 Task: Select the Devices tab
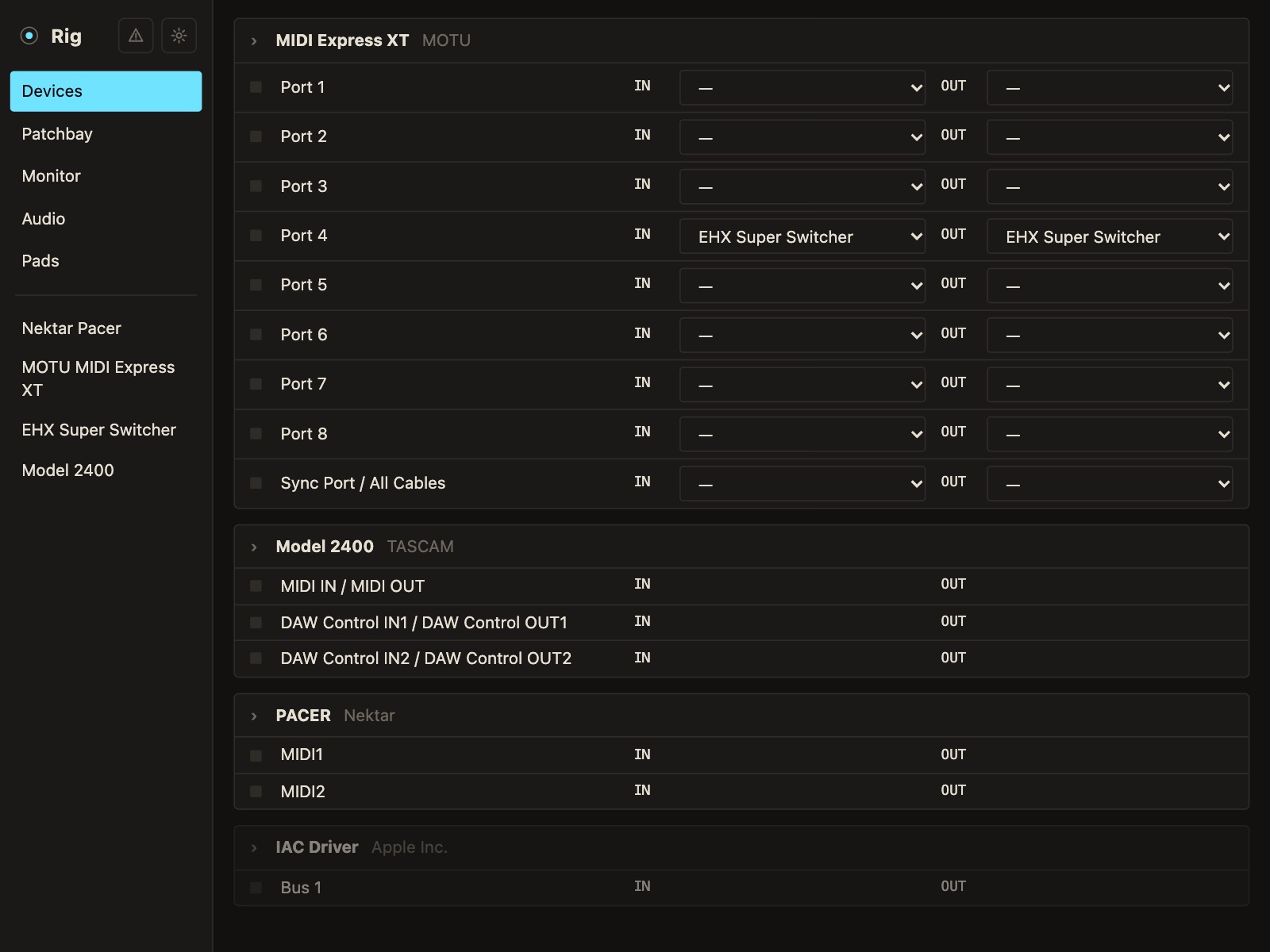coord(106,91)
